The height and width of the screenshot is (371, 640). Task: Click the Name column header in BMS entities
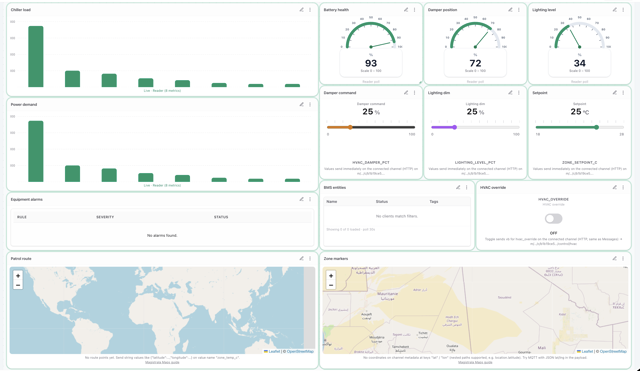pos(332,202)
